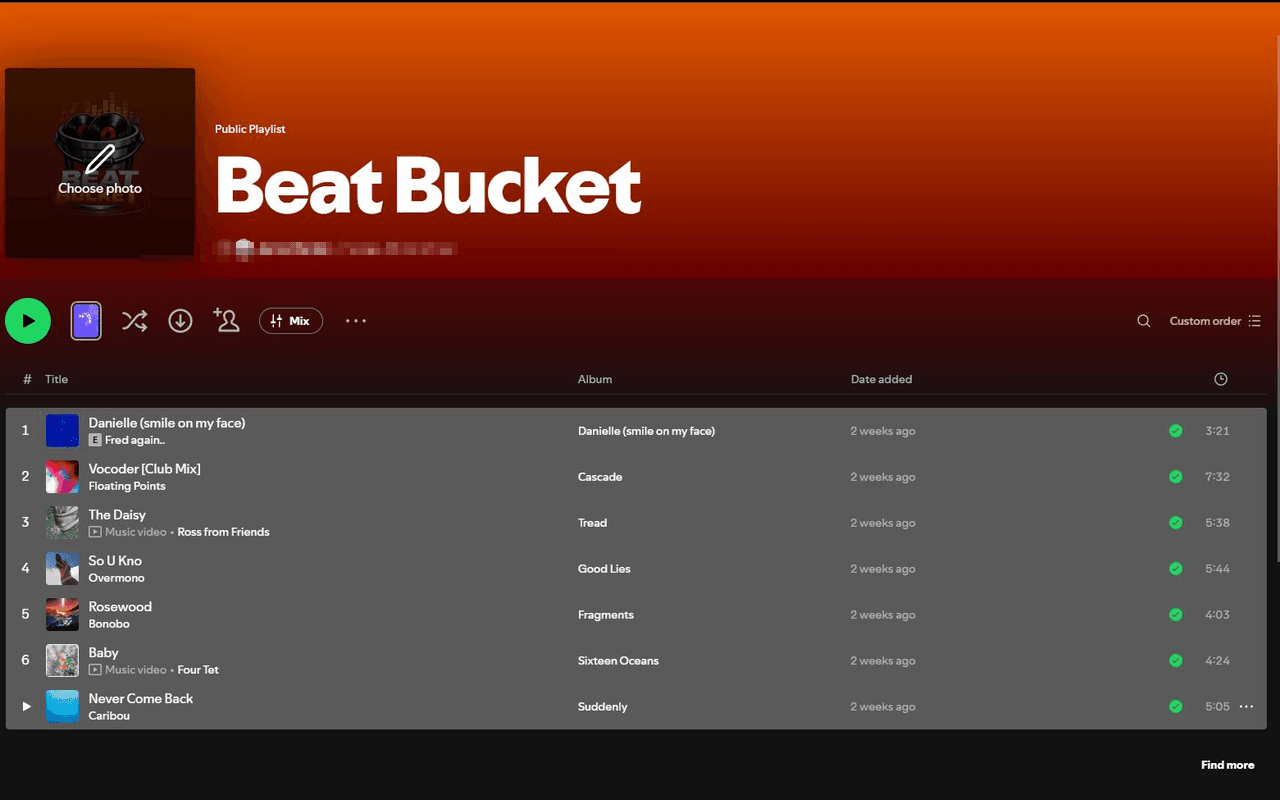
Task: Open the Suddenly album link
Action: (603, 707)
